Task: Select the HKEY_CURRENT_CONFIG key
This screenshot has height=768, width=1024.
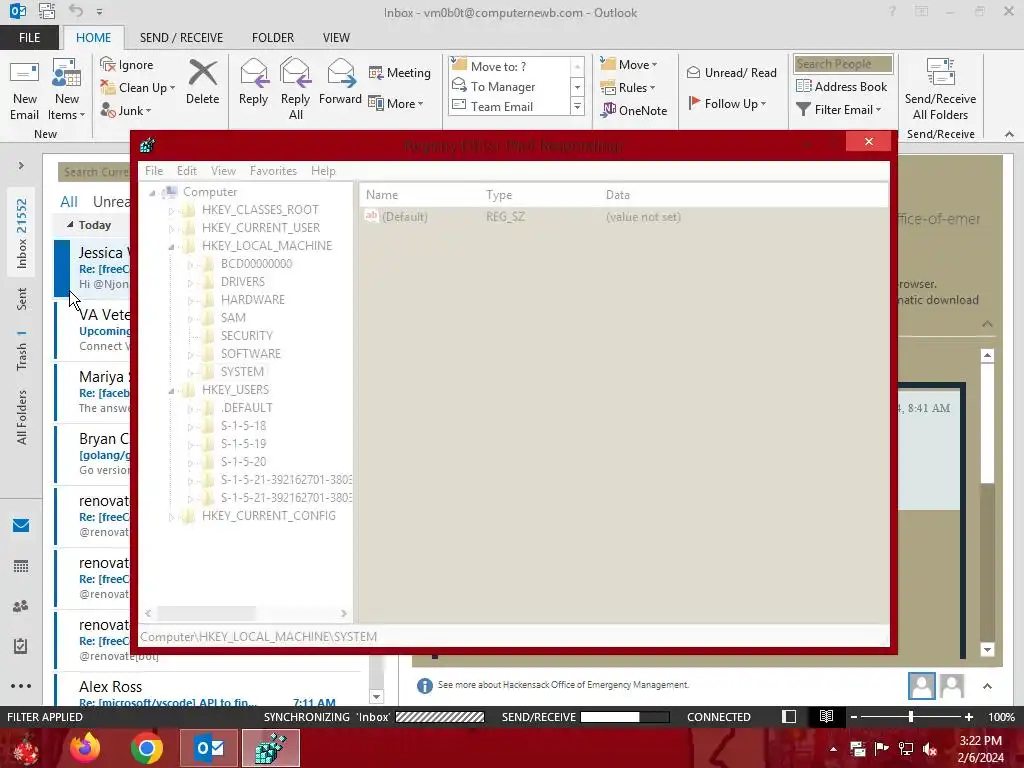Action: (x=268, y=515)
